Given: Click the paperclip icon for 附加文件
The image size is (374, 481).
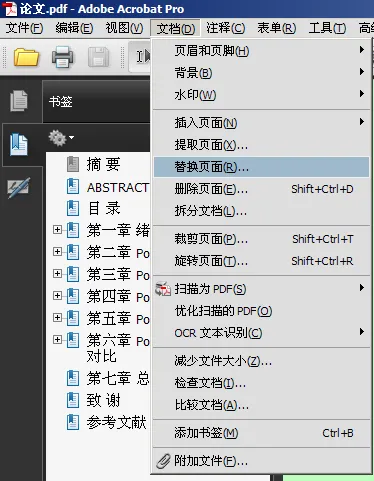Looking at the screenshot, I should [x=163, y=461].
